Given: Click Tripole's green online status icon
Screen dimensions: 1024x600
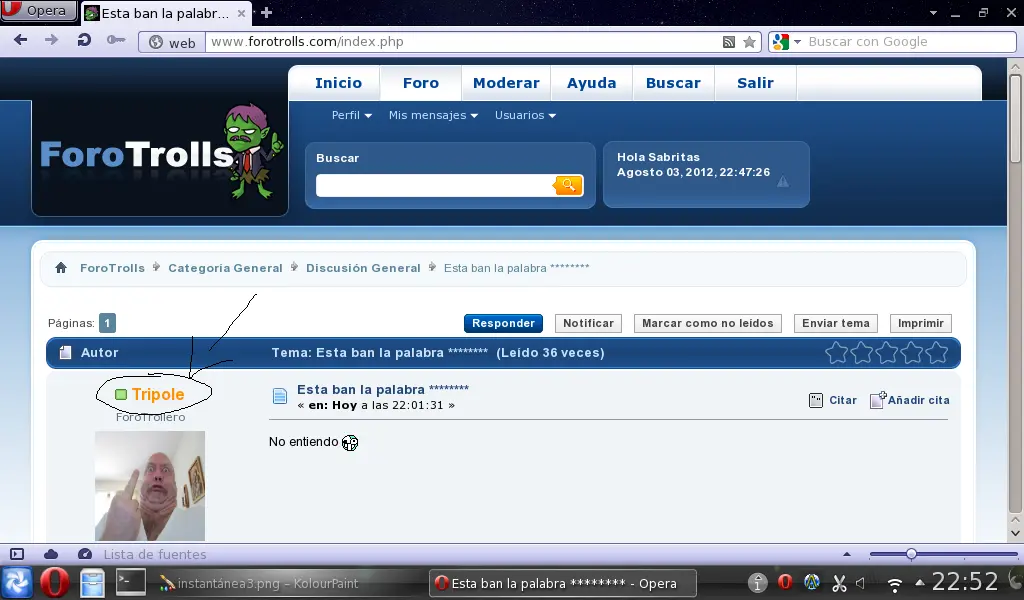Looking at the screenshot, I should point(121,394).
